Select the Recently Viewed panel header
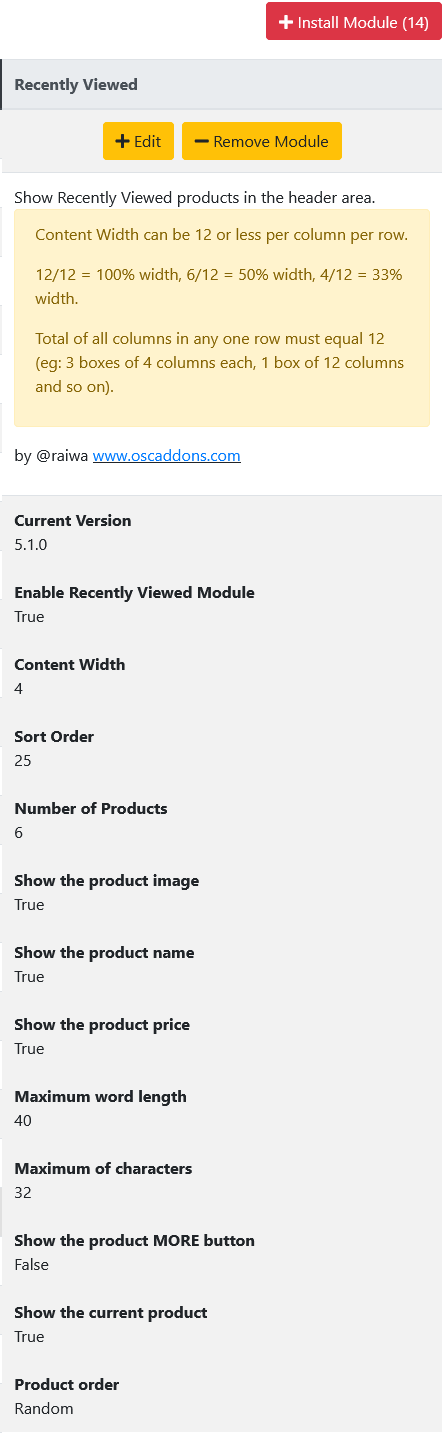This screenshot has height=1436, width=446. [x=222, y=85]
